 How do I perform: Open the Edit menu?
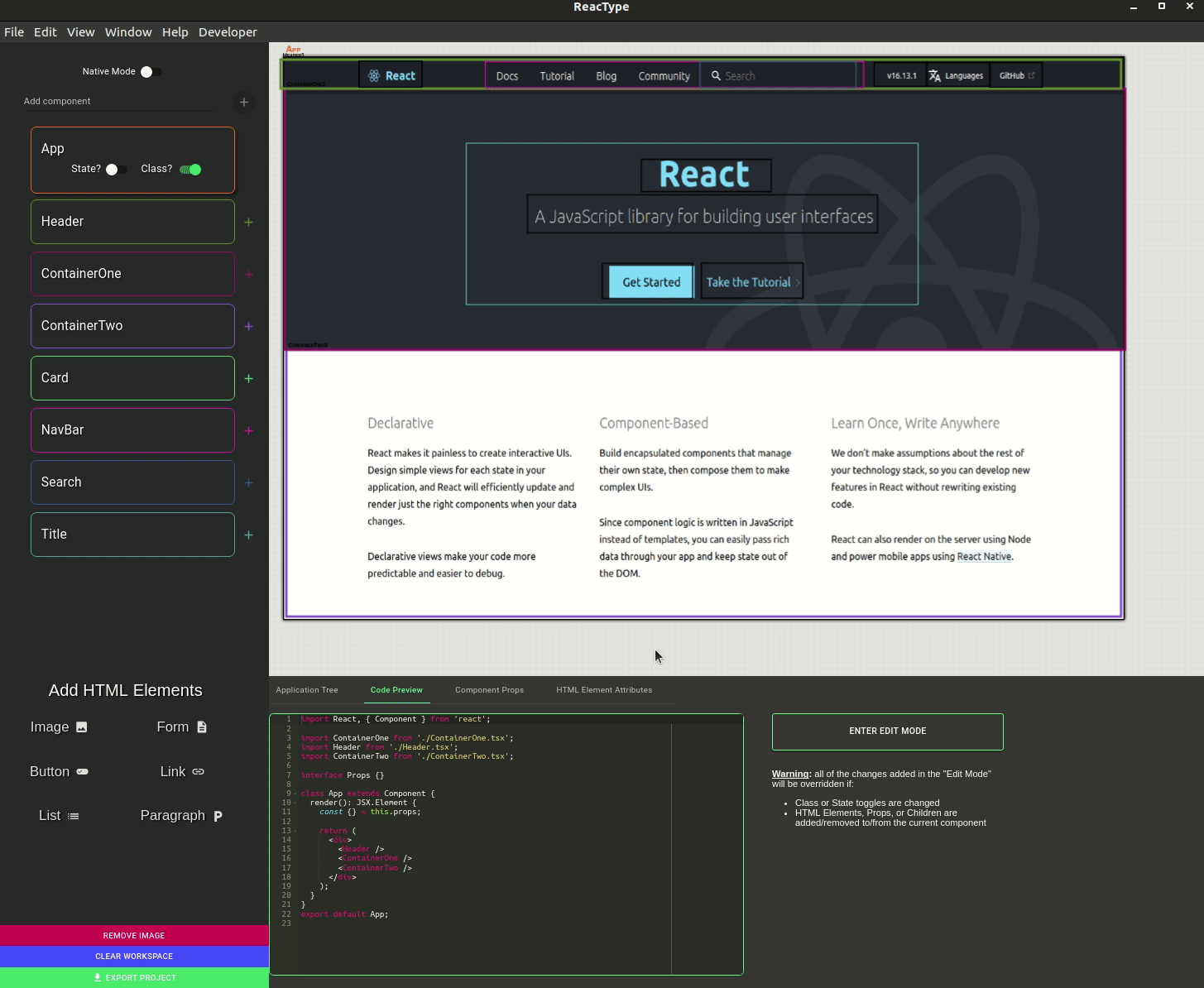pyautogui.click(x=46, y=32)
